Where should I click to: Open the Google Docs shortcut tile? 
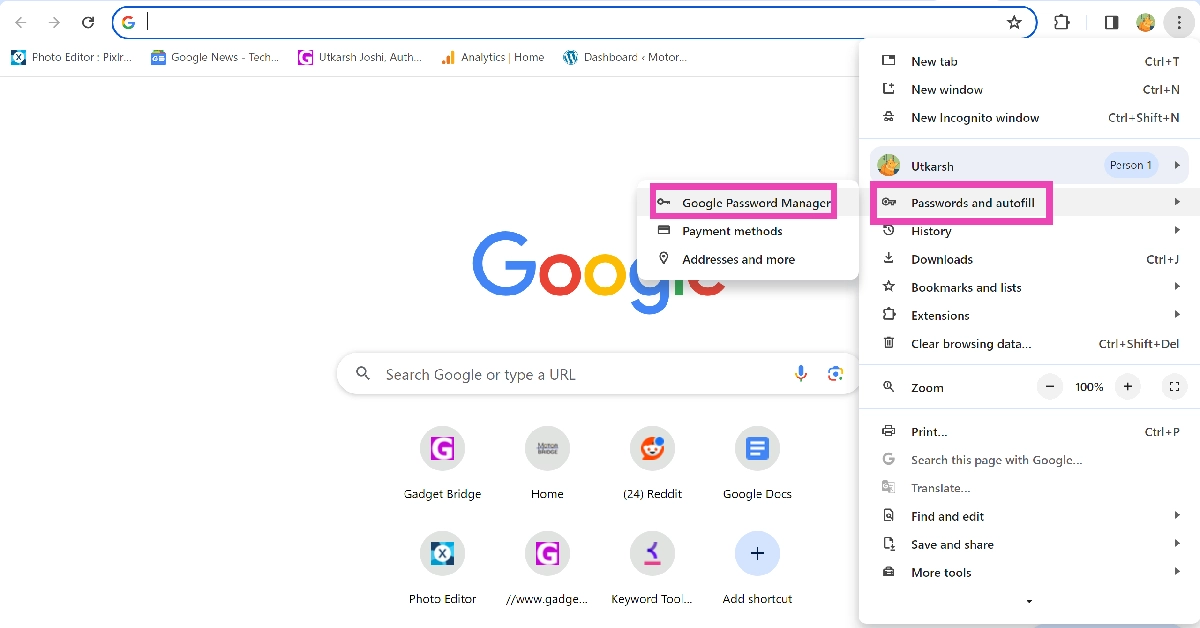757,449
